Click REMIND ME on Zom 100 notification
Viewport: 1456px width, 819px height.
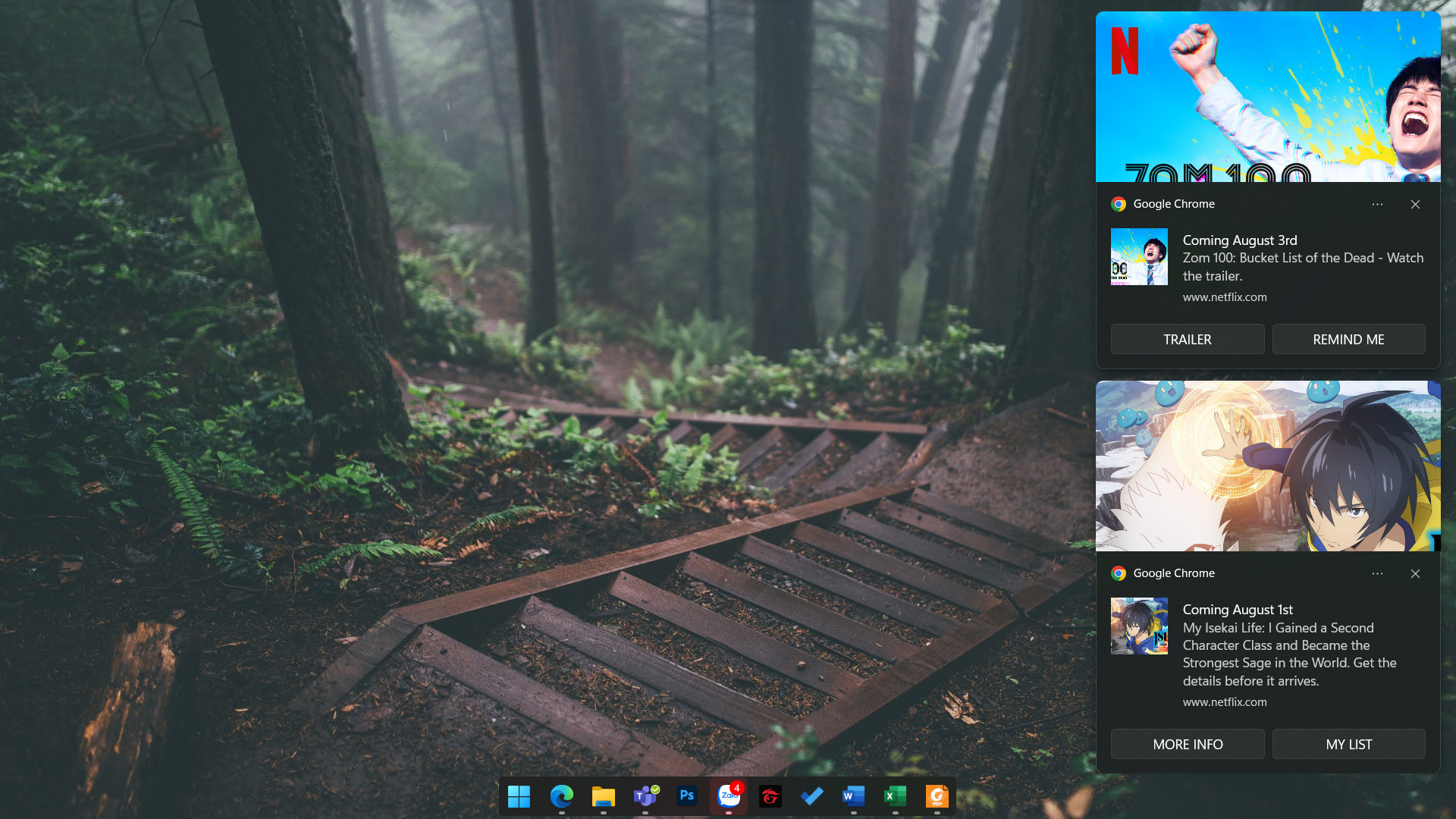(x=1348, y=340)
